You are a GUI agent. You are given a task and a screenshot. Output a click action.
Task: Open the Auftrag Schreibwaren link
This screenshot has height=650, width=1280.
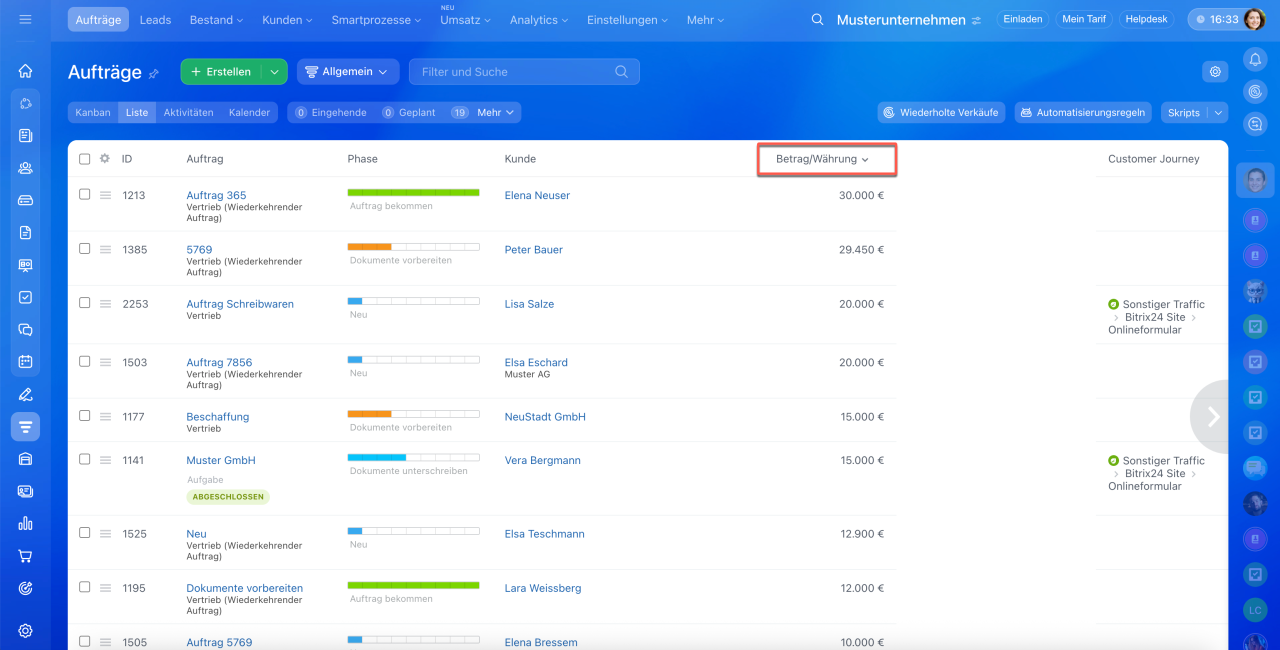coord(240,304)
